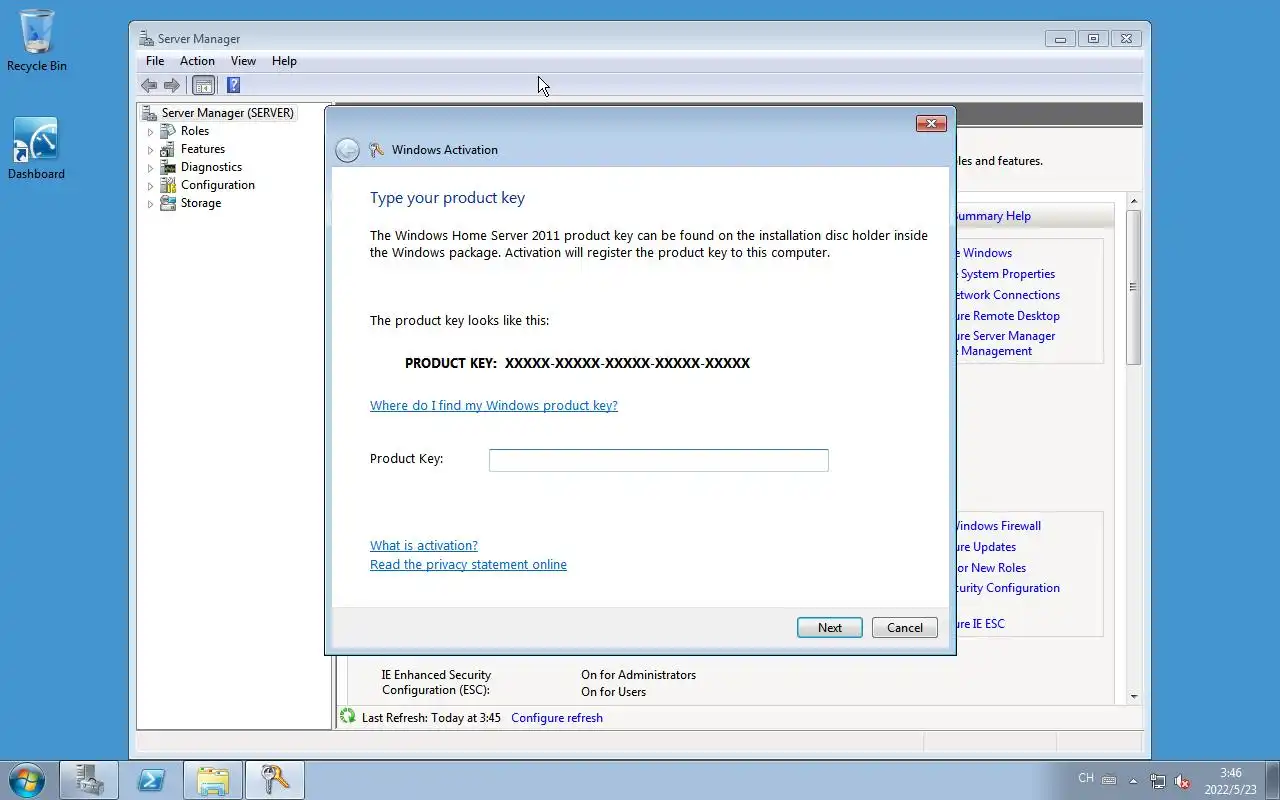Open Server Manager from the taskbar
Viewport: 1280px width, 800px height.
click(x=89, y=780)
